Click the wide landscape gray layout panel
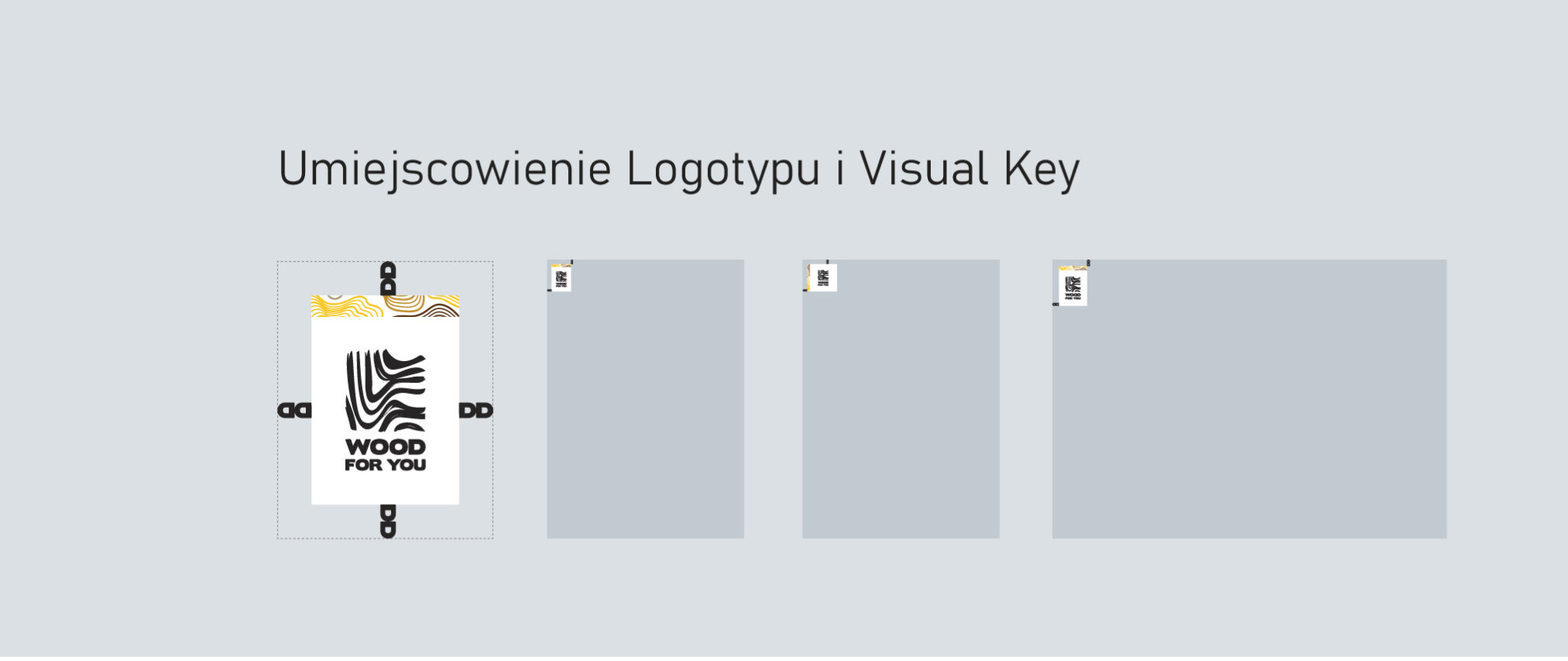 coord(1249,412)
